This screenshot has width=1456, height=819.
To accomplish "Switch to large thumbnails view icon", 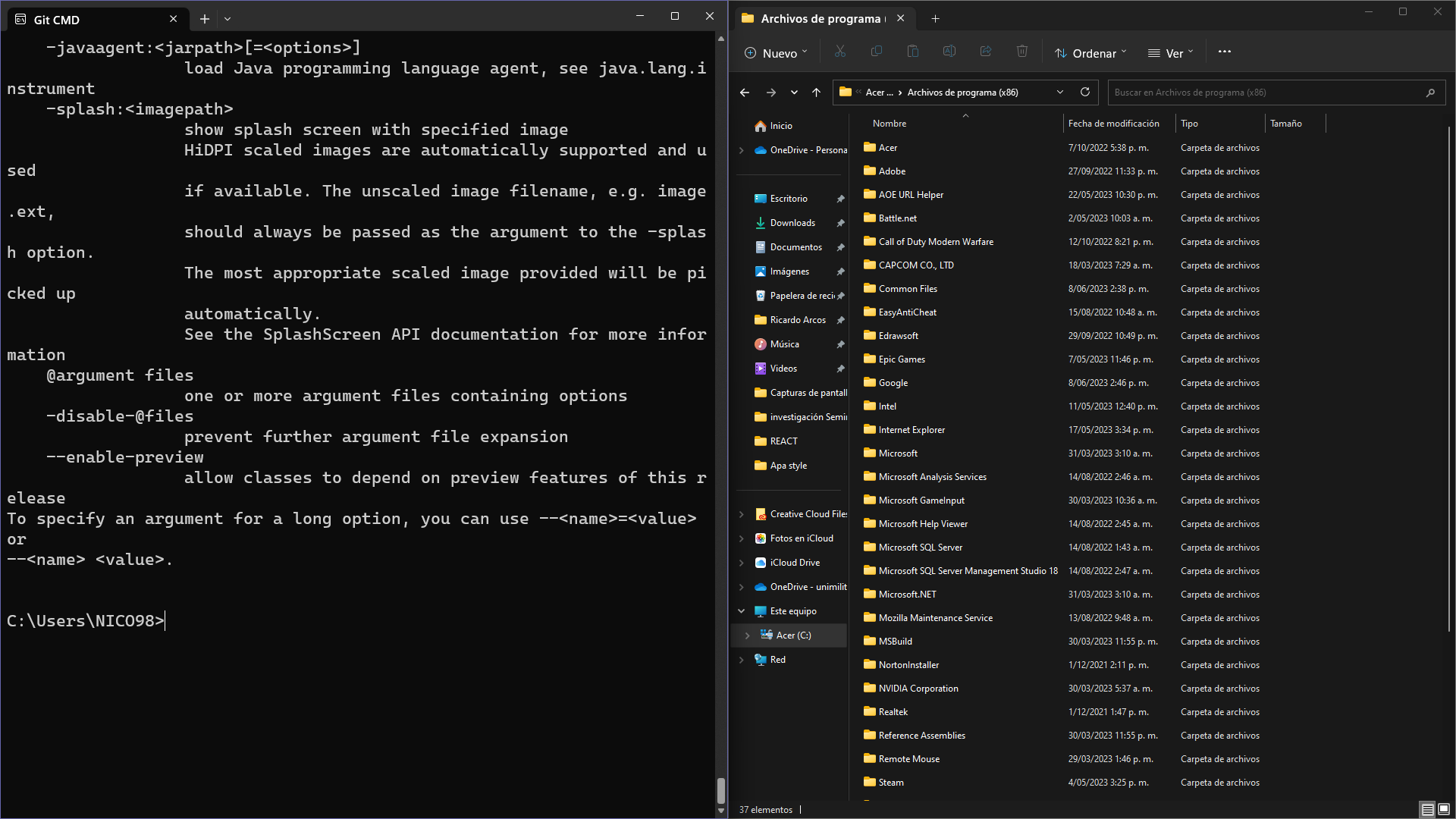I will [x=1444, y=810].
